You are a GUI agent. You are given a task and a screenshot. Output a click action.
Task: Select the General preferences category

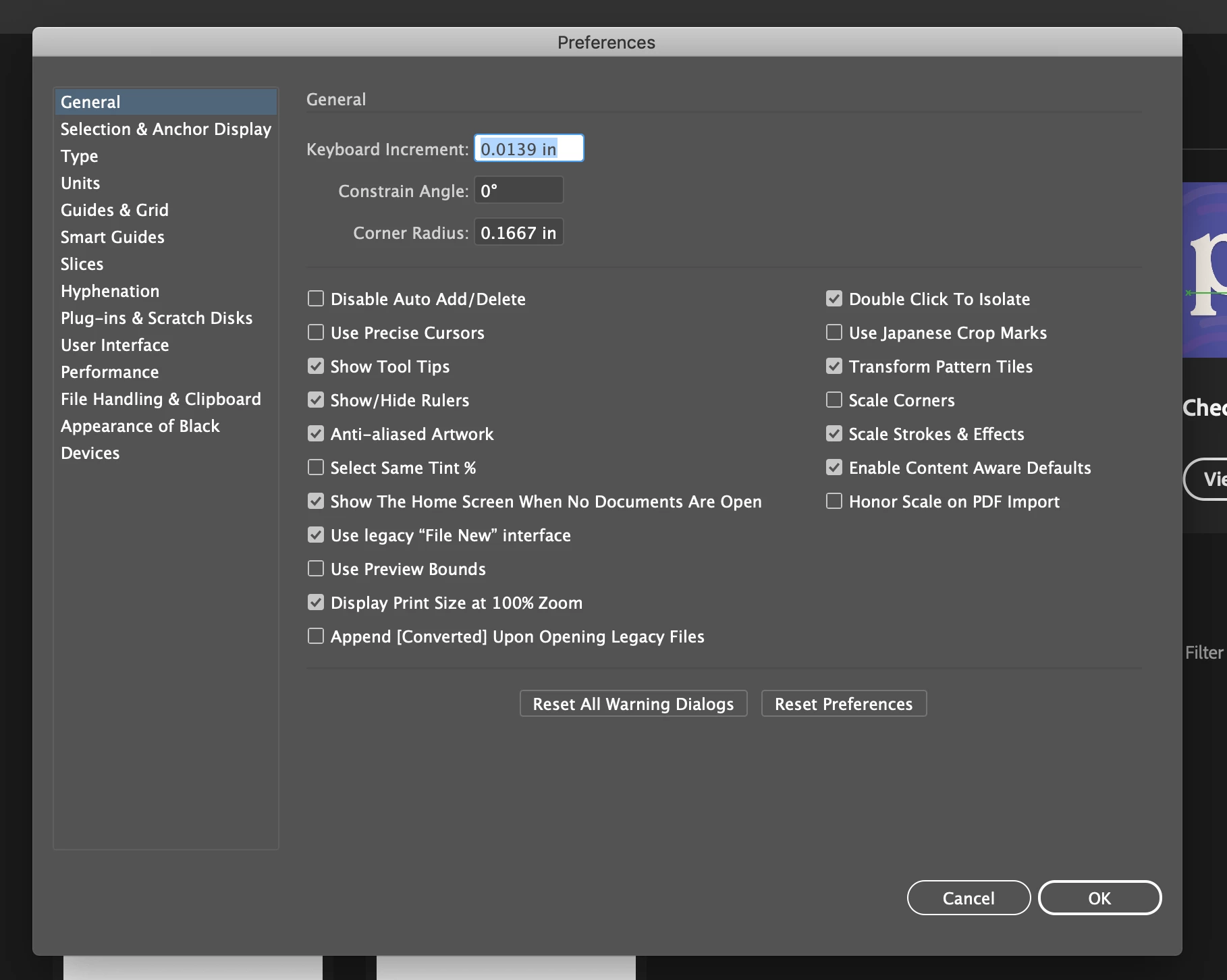click(x=165, y=102)
